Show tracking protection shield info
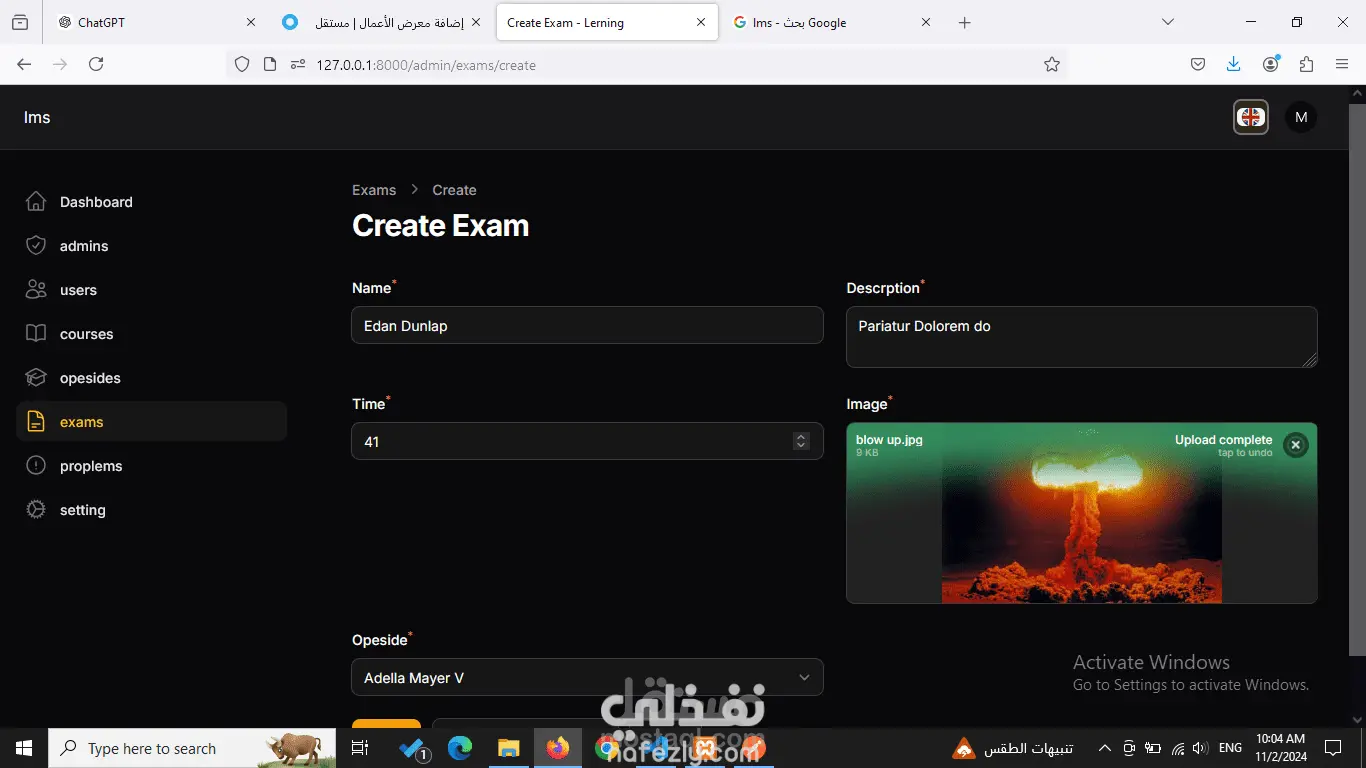The image size is (1366, 768). [241, 65]
